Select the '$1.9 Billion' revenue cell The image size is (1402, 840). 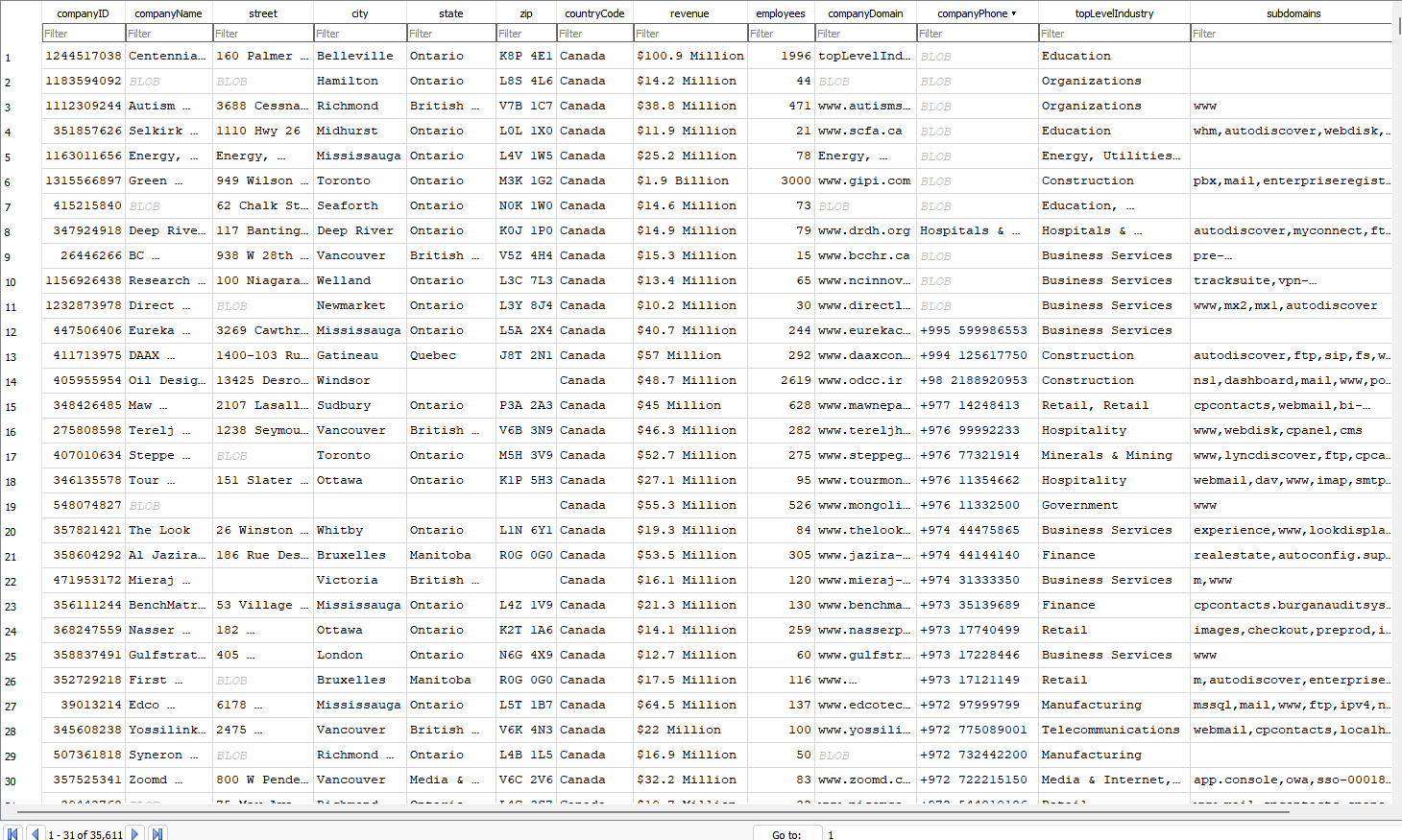click(689, 181)
